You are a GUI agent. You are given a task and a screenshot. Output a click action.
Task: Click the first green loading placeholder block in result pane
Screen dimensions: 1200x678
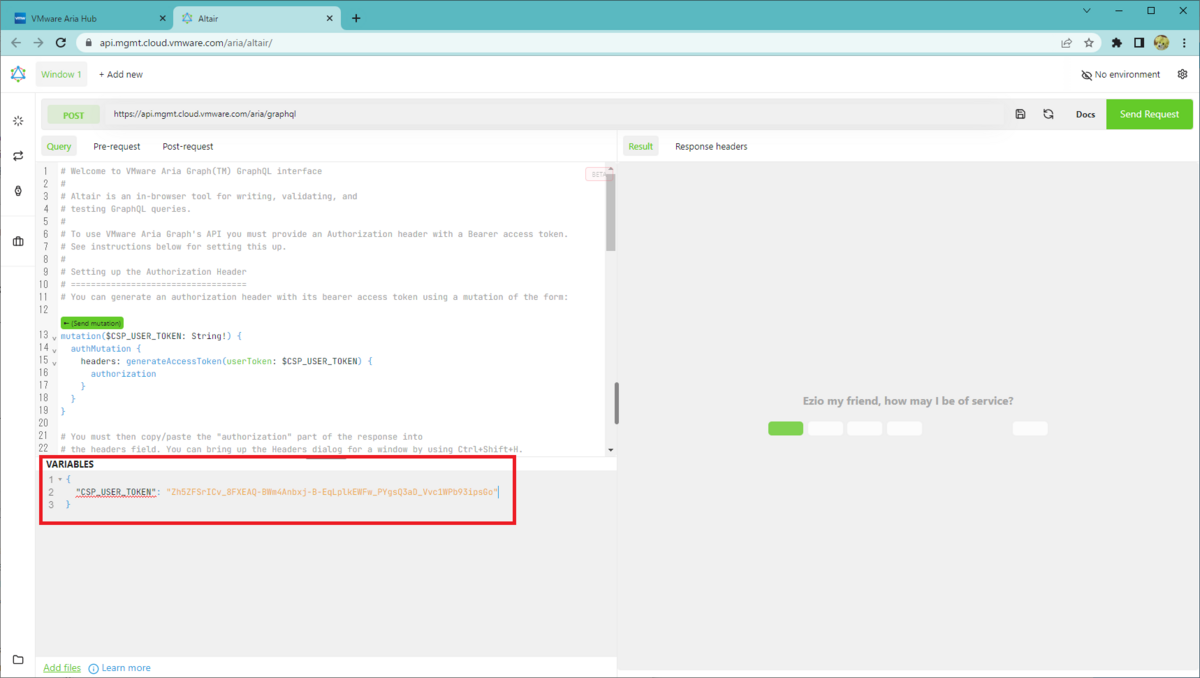click(x=786, y=428)
